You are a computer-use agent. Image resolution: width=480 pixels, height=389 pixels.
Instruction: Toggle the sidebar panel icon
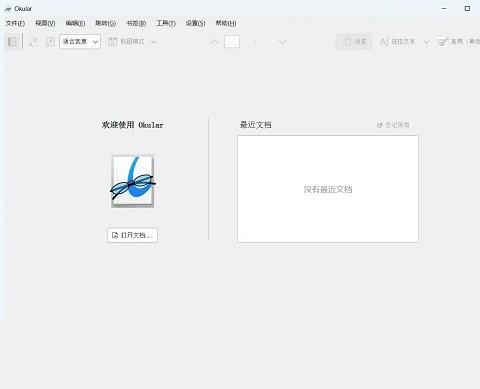click(x=12, y=42)
